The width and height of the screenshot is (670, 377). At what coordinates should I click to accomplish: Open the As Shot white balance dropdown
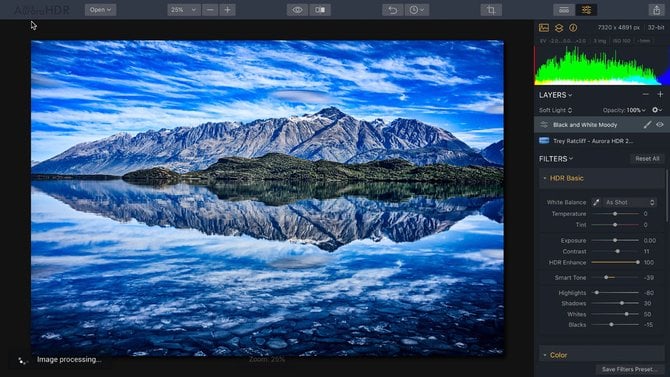pyautogui.click(x=629, y=202)
